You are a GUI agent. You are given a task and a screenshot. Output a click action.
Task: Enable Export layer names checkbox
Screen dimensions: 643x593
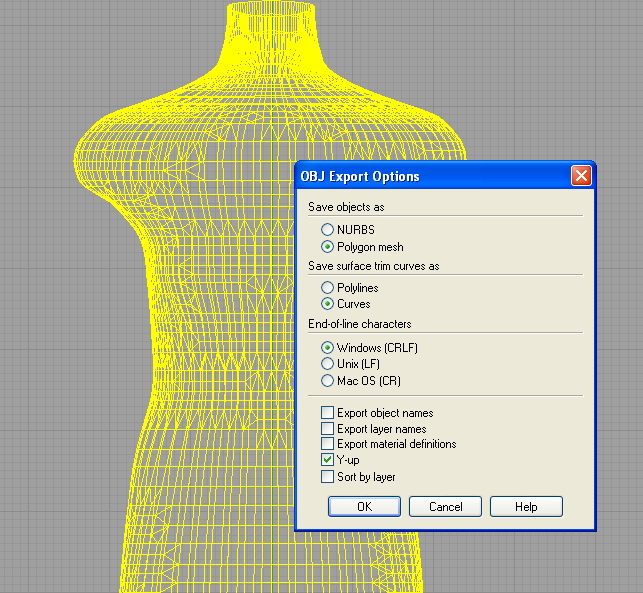coord(327,429)
